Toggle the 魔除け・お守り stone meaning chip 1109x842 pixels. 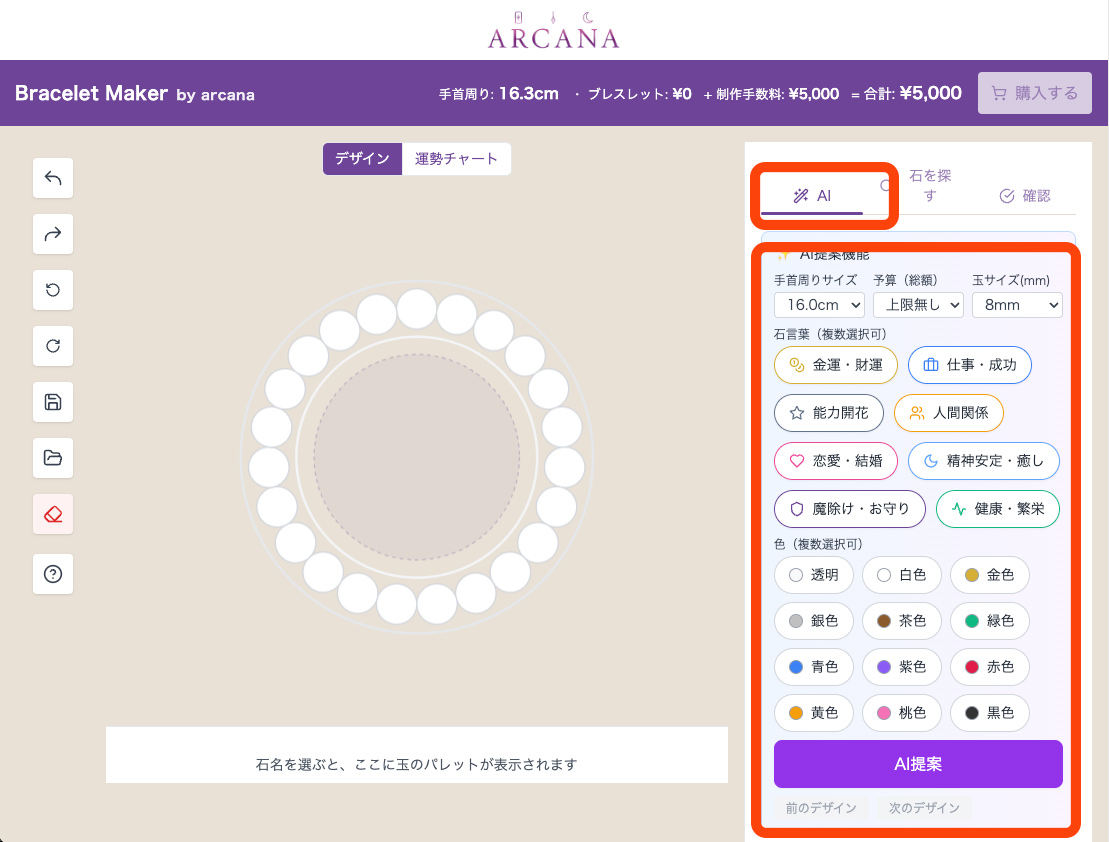click(849, 509)
